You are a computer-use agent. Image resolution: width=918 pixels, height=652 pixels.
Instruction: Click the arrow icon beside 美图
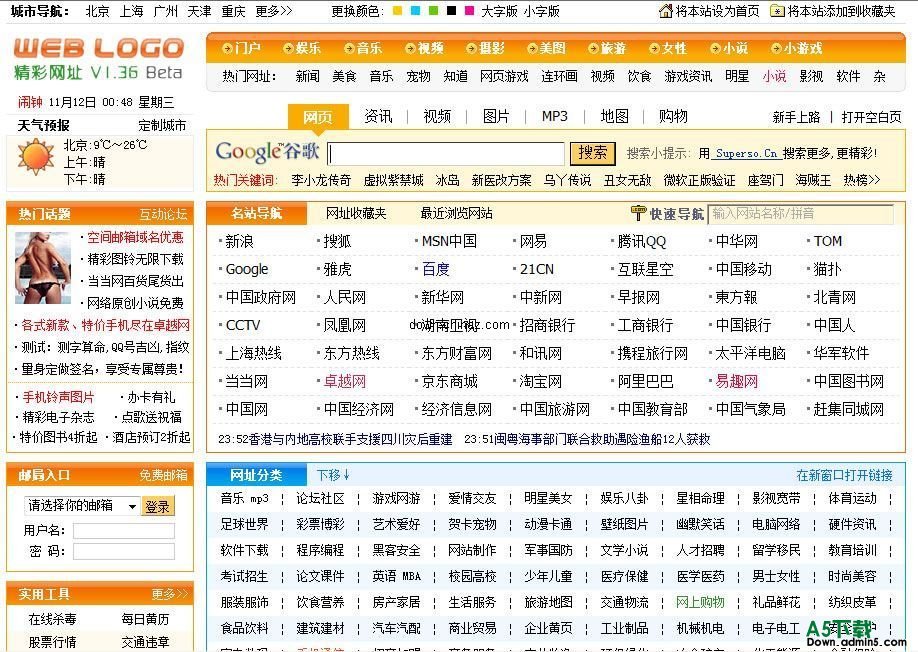click(x=532, y=49)
